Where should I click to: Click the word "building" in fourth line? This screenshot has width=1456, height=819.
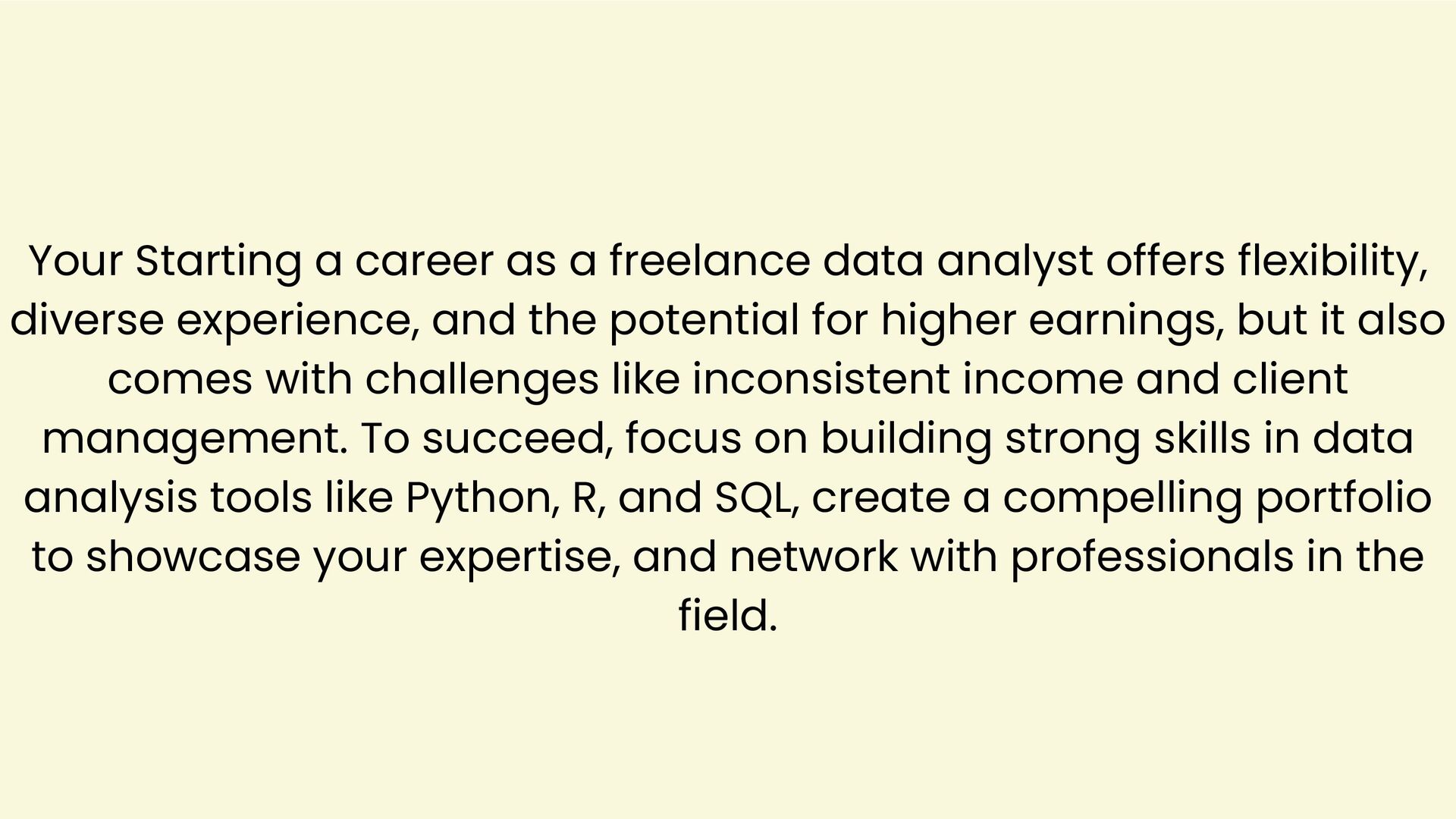pos(905,438)
